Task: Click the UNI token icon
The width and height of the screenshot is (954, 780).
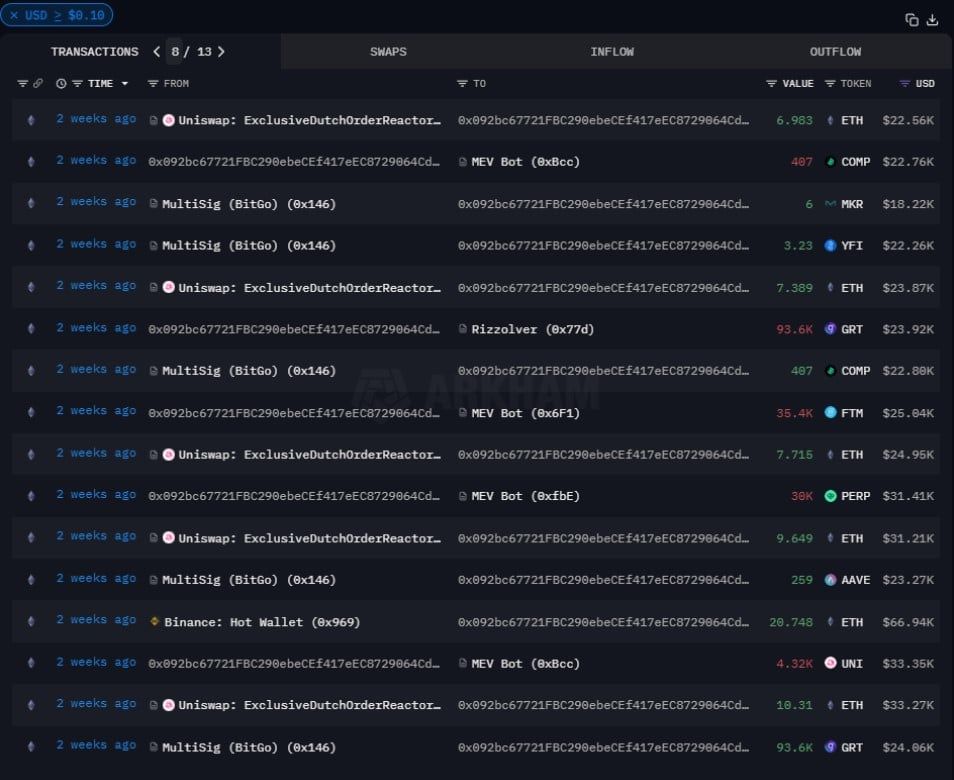Action: tap(830, 663)
